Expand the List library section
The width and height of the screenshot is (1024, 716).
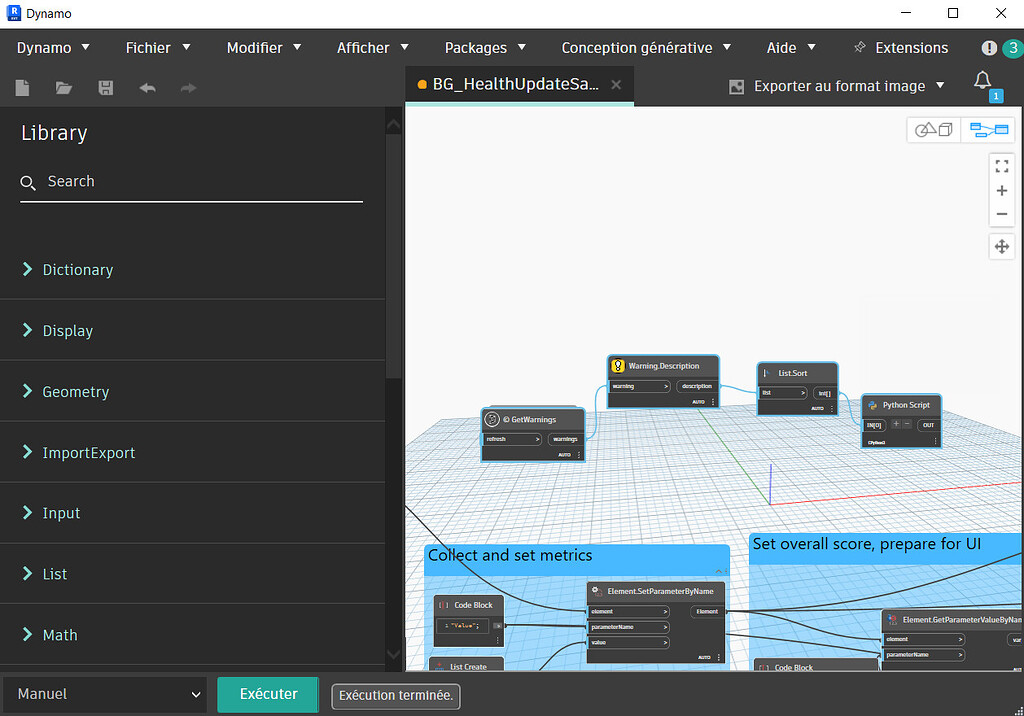(x=55, y=573)
